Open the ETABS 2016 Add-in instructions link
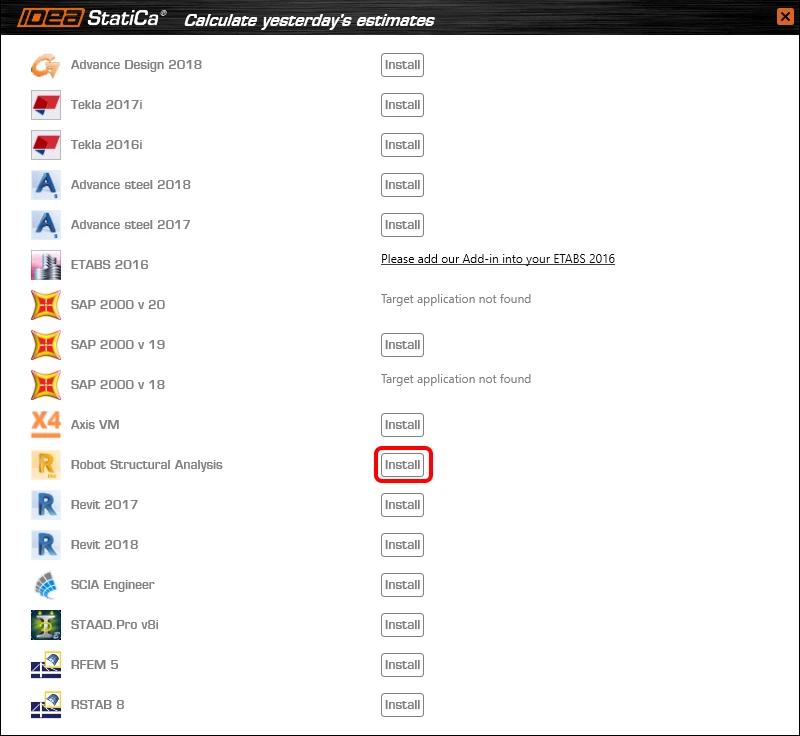800x736 pixels. (x=497, y=259)
